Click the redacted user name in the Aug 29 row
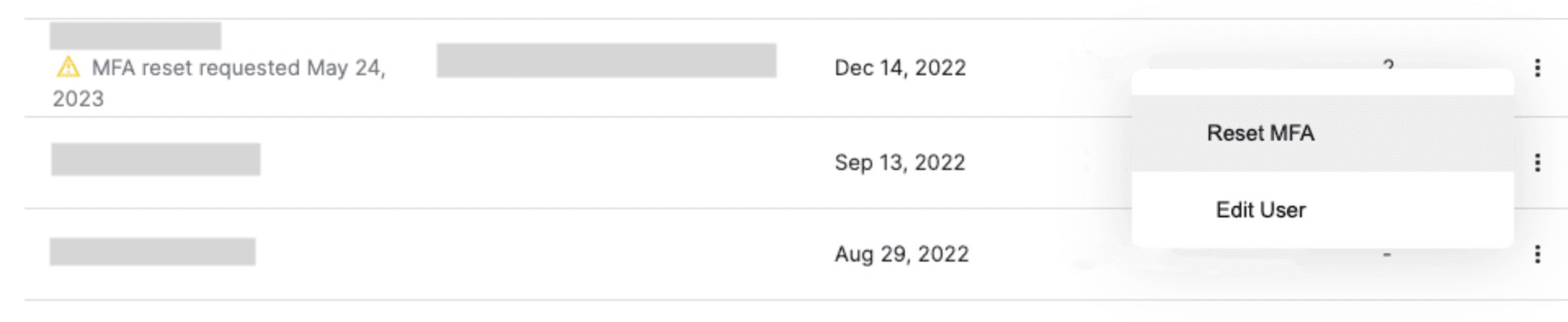The image size is (1568, 322). (x=153, y=252)
